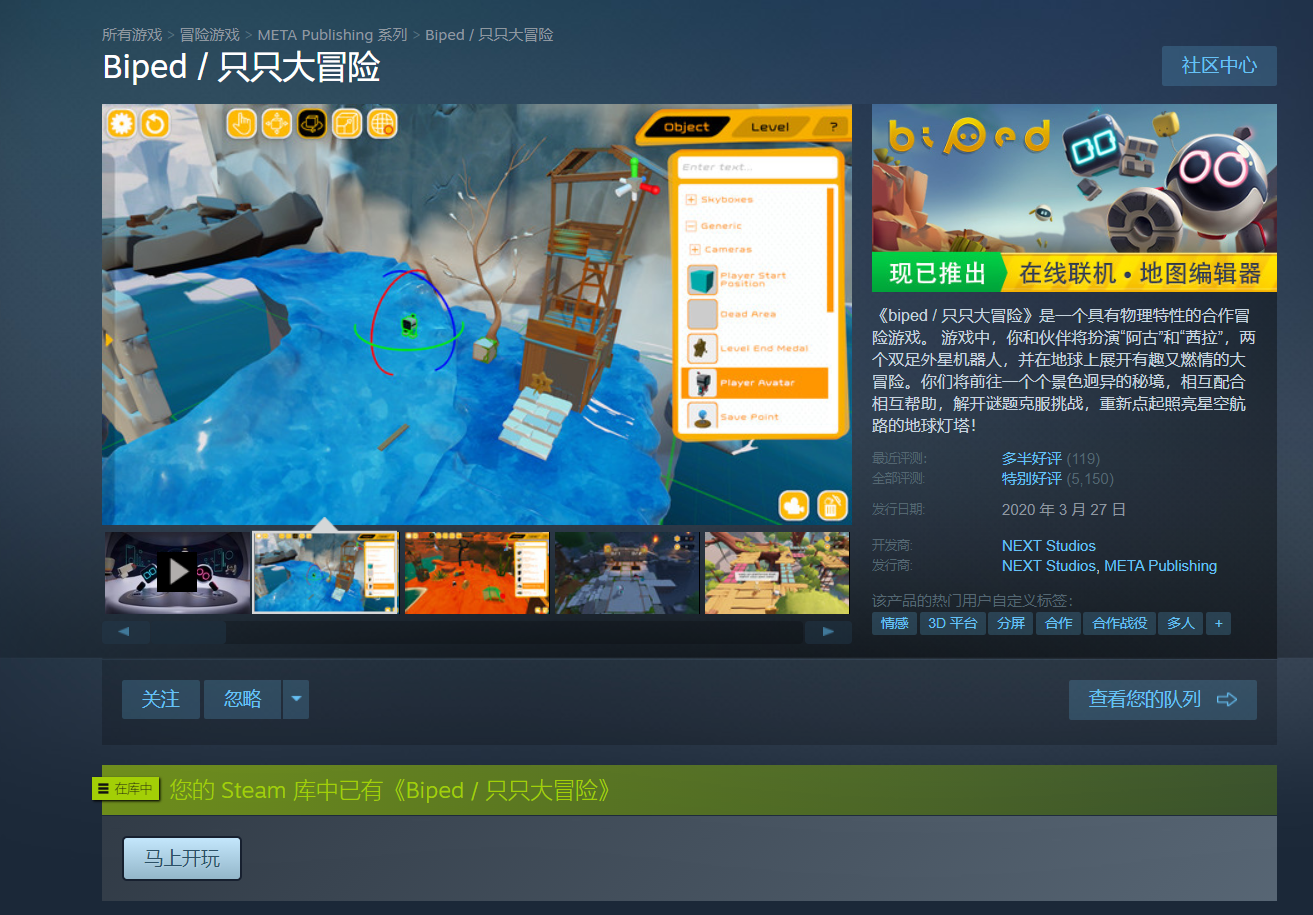The height and width of the screenshot is (915, 1313).
Task: Open publisher NEXT Studios in 发行商 row
Action: pyautogui.click(x=1049, y=566)
